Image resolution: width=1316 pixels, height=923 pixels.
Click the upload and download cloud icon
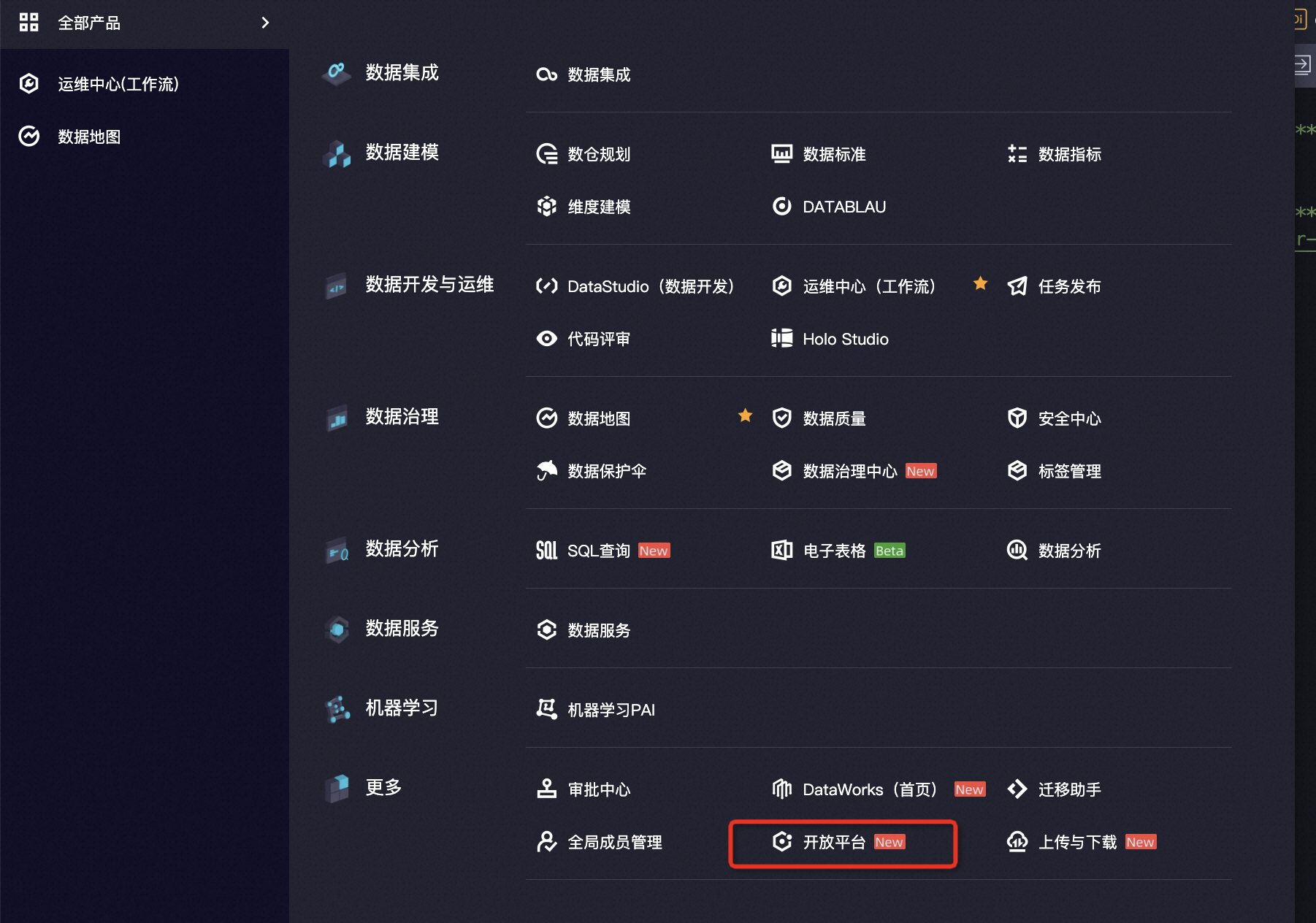point(1017,842)
